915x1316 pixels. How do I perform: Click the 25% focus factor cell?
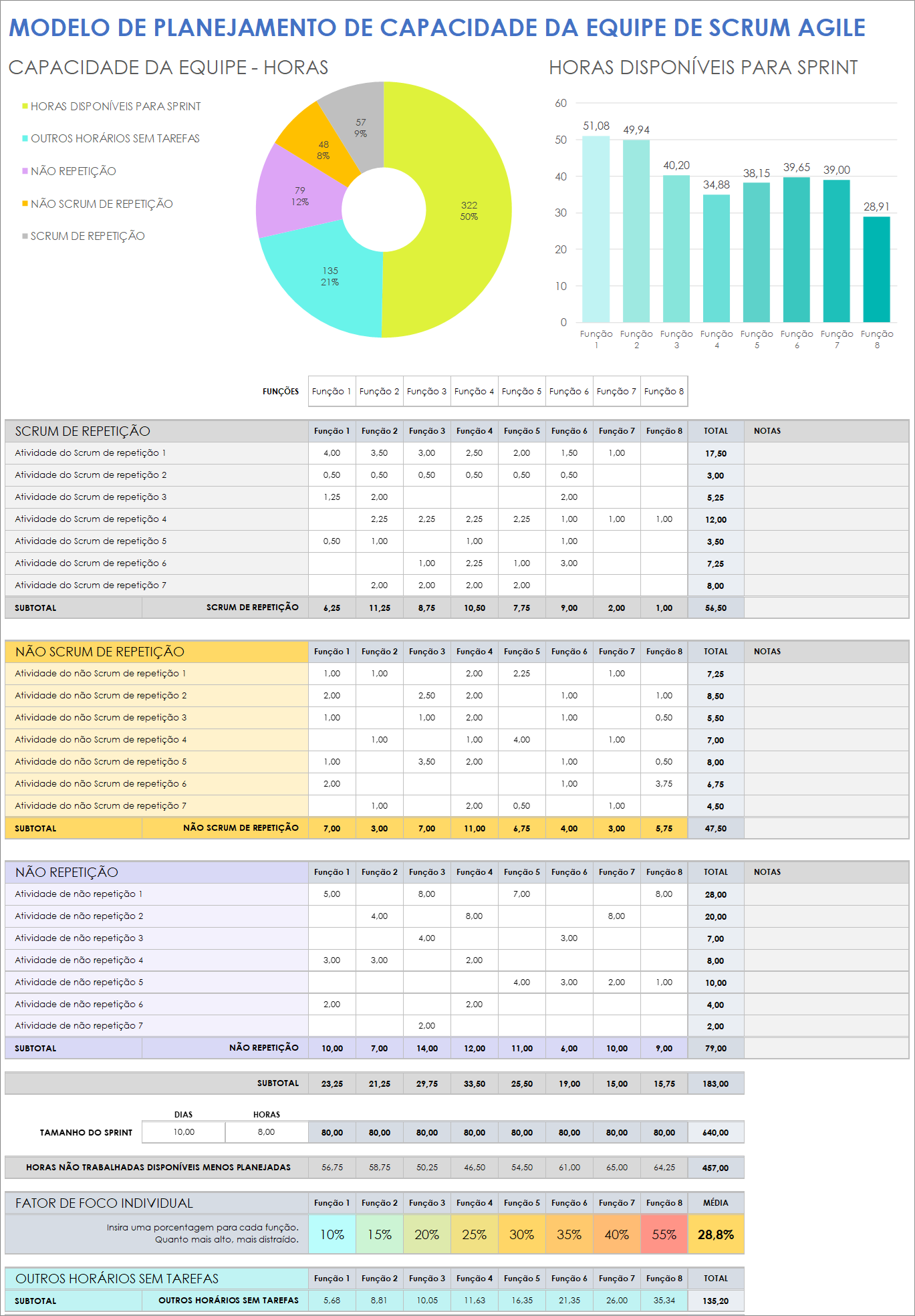click(x=475, y=1234)
